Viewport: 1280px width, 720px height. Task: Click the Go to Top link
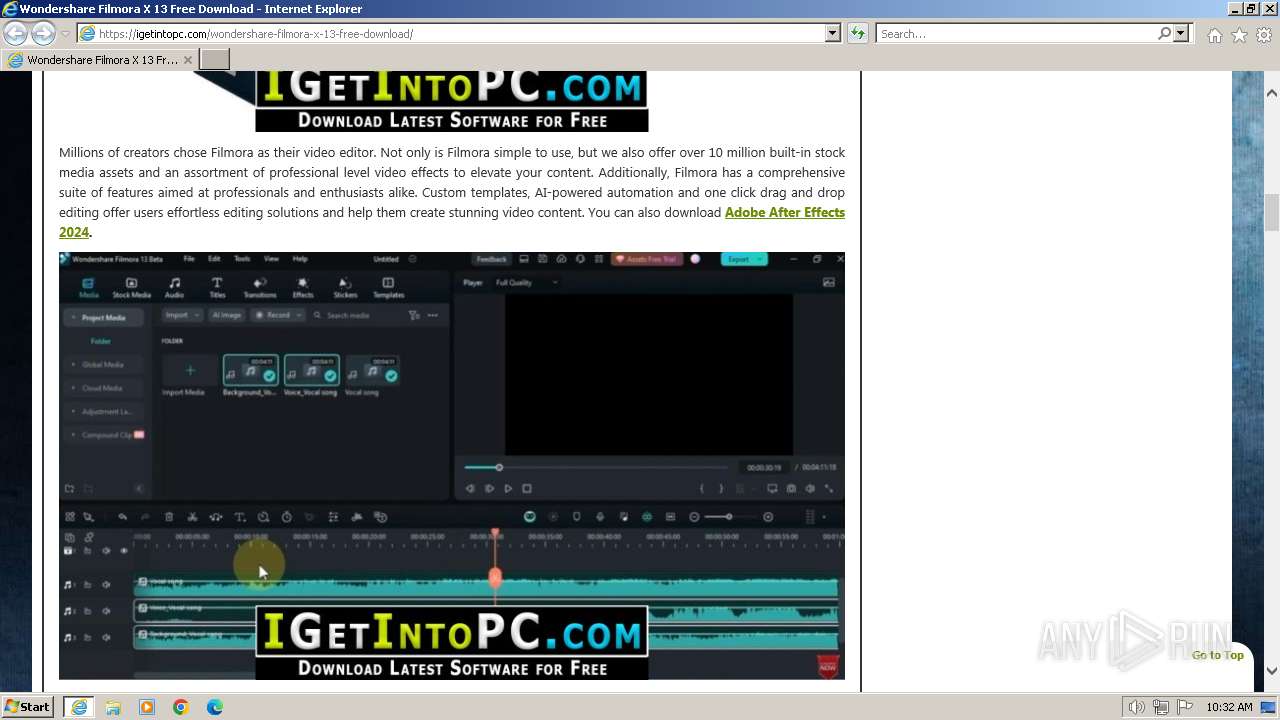(1217, 655)
